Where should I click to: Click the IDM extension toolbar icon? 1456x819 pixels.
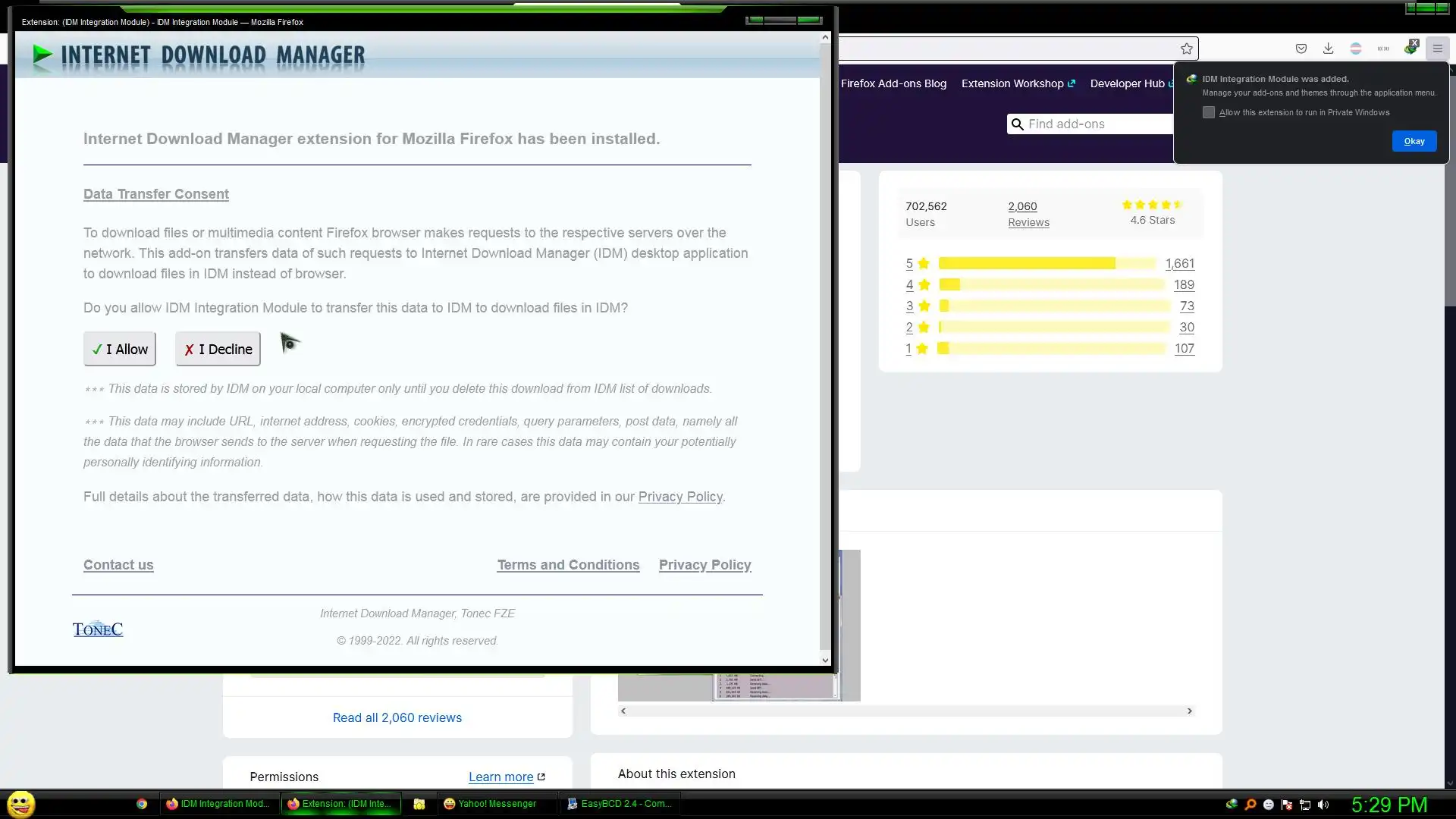coord(1410,49)
